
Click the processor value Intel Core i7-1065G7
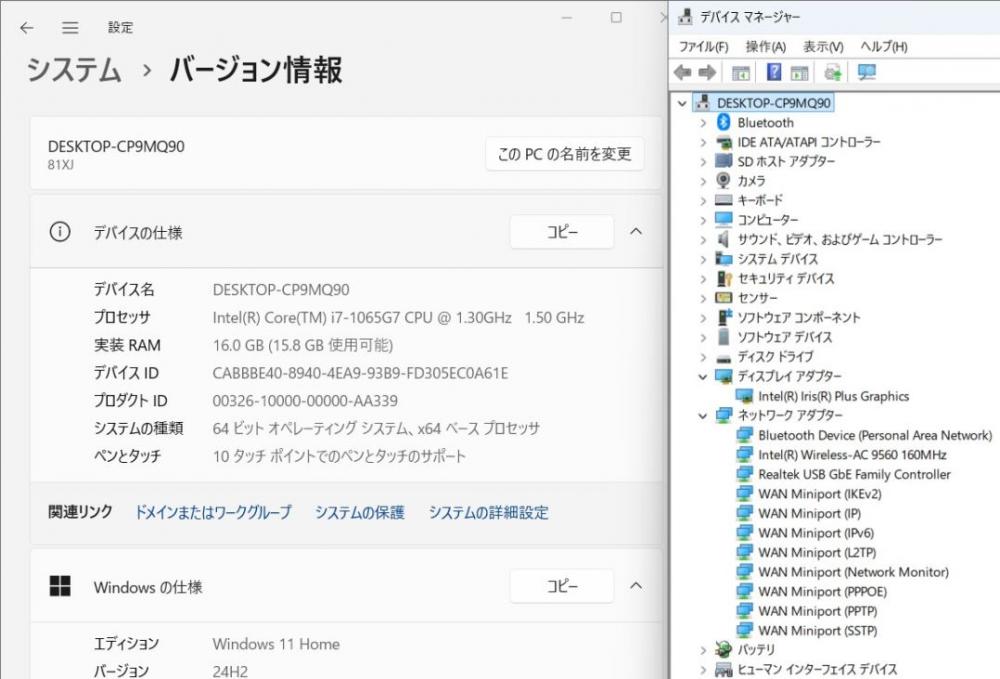click(399, 318)
